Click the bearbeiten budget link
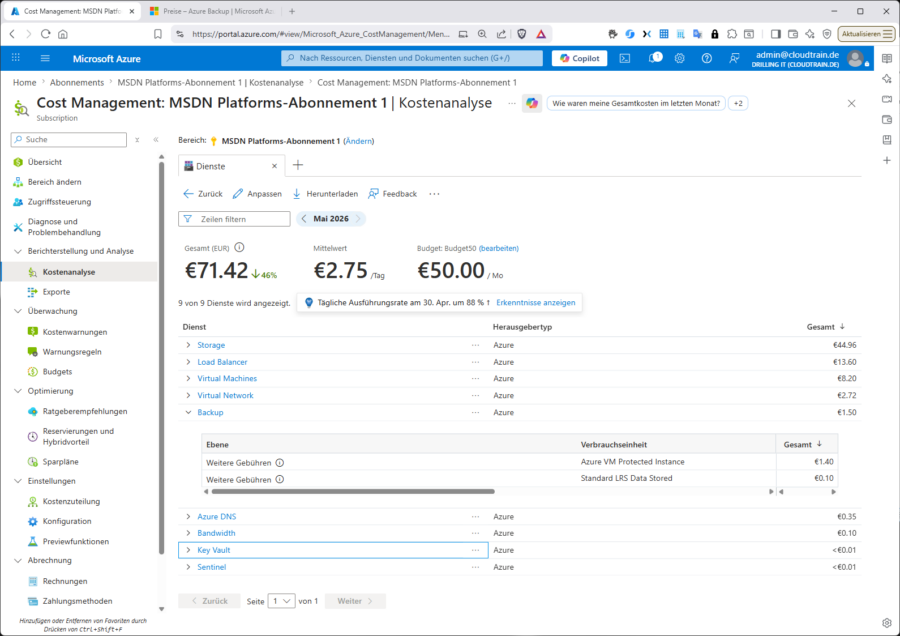900x636 pixels. tap(498, 249)
